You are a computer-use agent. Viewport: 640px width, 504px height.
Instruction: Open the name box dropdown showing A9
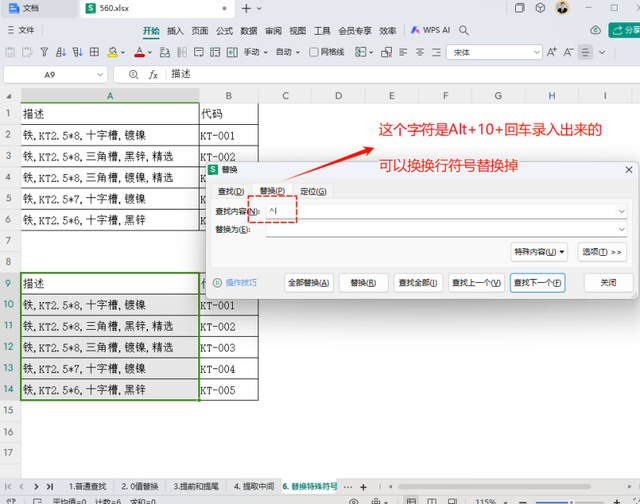click(x=100, y=75)
